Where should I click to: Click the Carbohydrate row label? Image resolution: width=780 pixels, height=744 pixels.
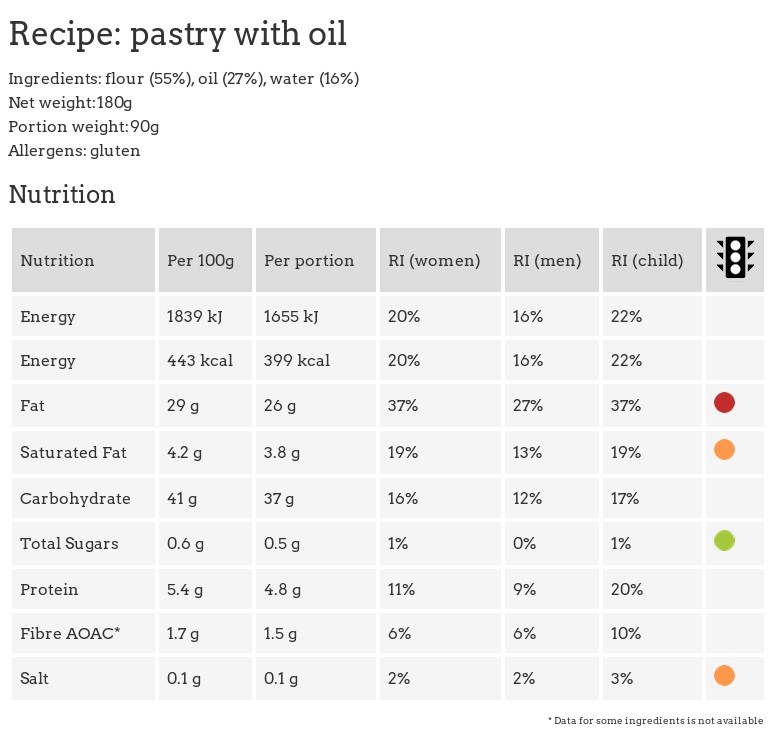click(x=75, y=498)
